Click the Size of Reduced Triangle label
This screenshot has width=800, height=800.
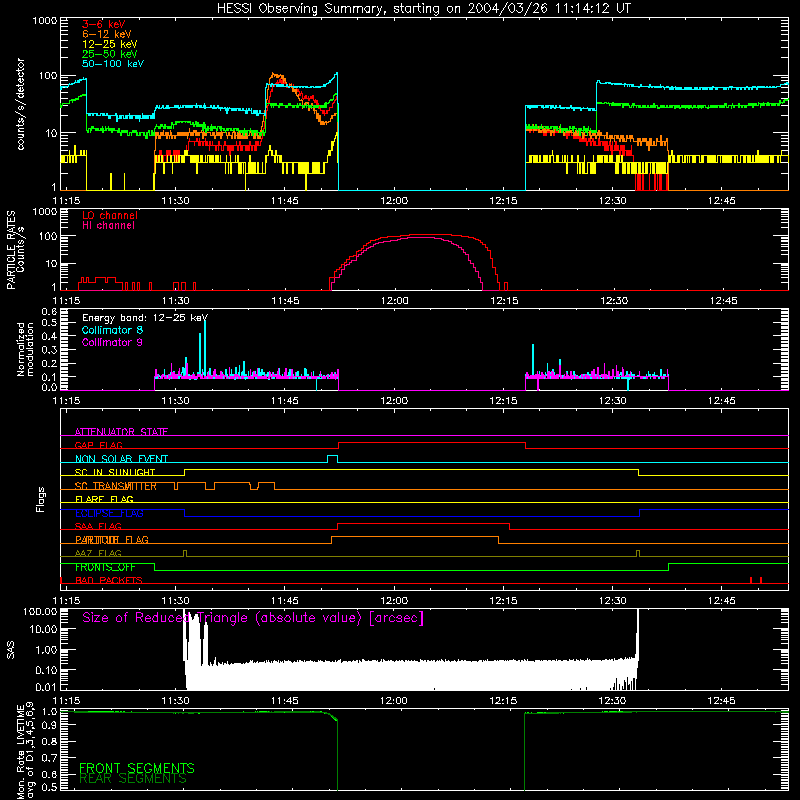click(x=253, y=618)
